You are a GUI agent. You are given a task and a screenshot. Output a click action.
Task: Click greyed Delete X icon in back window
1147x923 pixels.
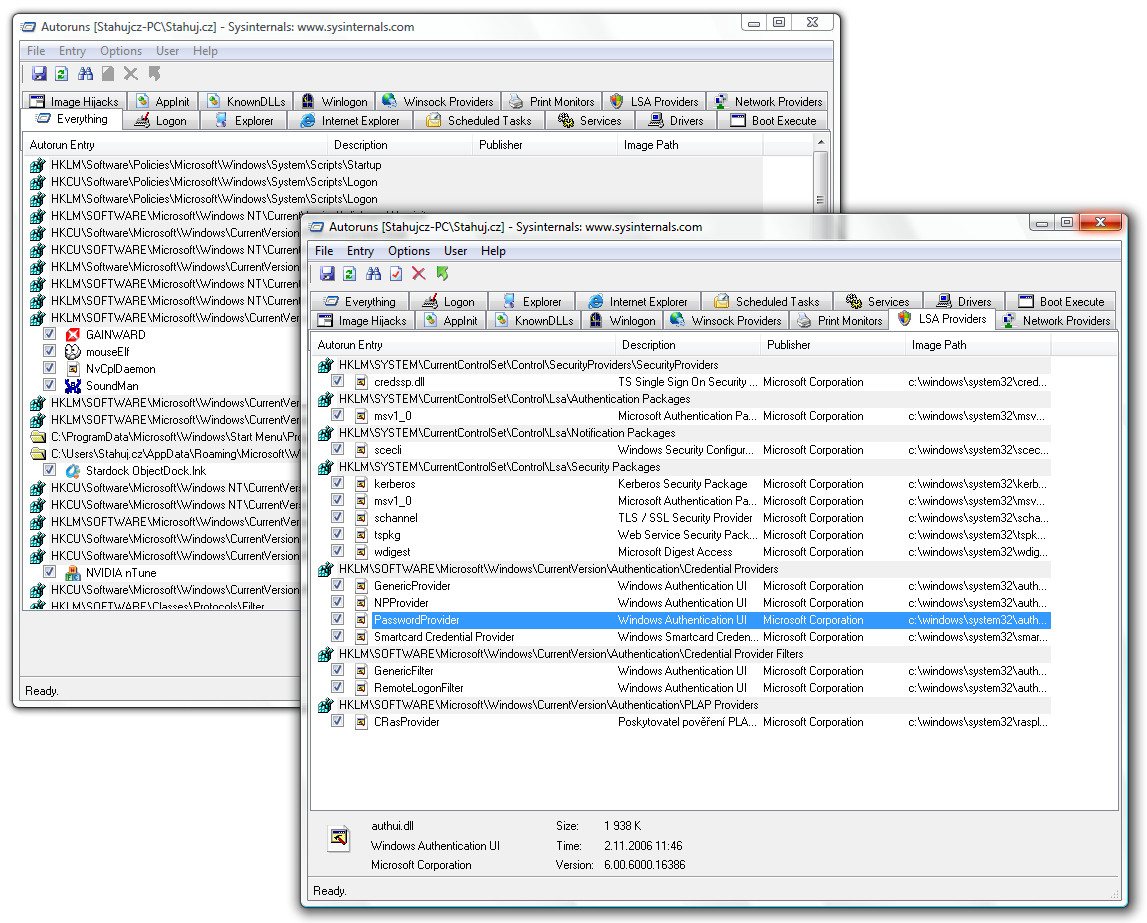(x=130, y=73)
